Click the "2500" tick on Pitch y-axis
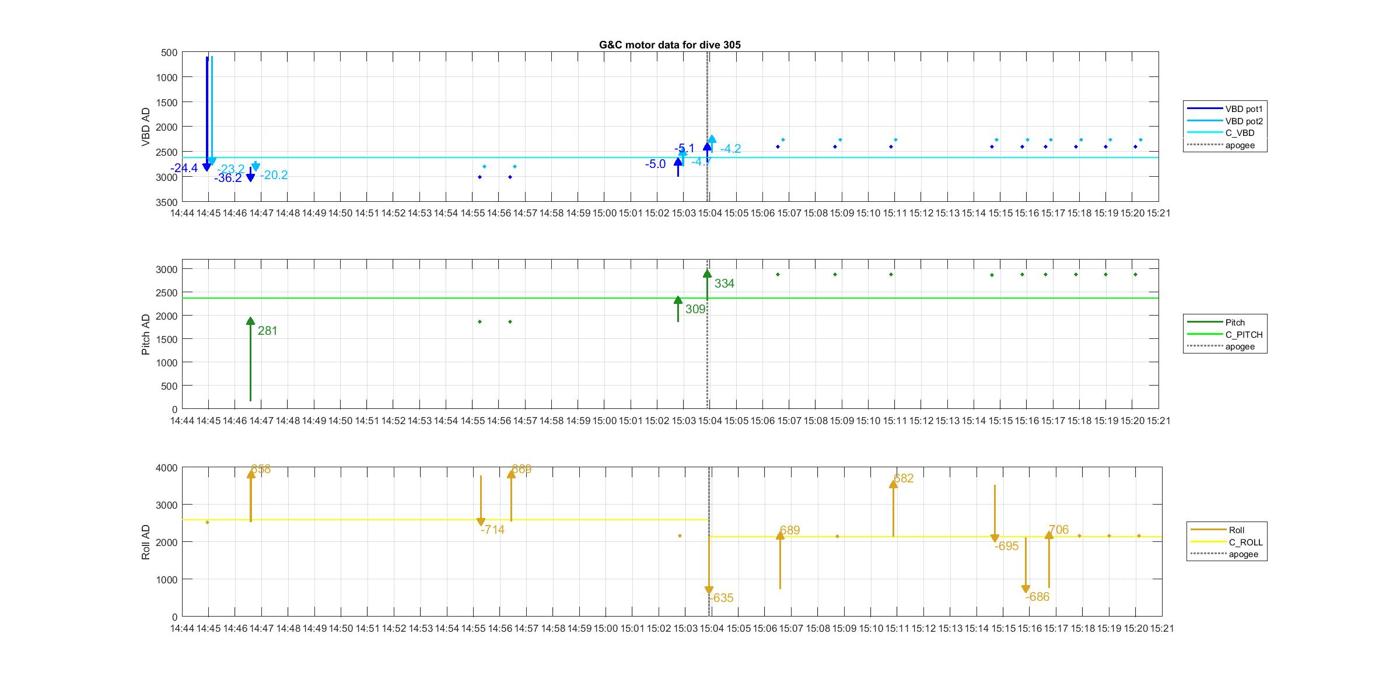The image size is (1400, 693). pos(166,293)
